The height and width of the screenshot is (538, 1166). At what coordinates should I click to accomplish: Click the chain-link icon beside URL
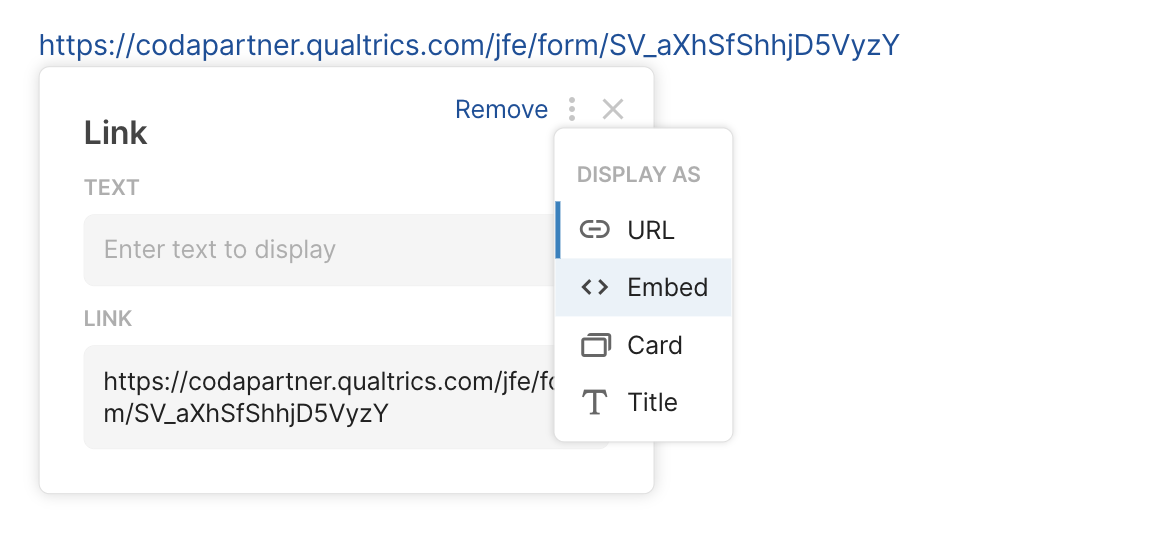tap(595, 230)
